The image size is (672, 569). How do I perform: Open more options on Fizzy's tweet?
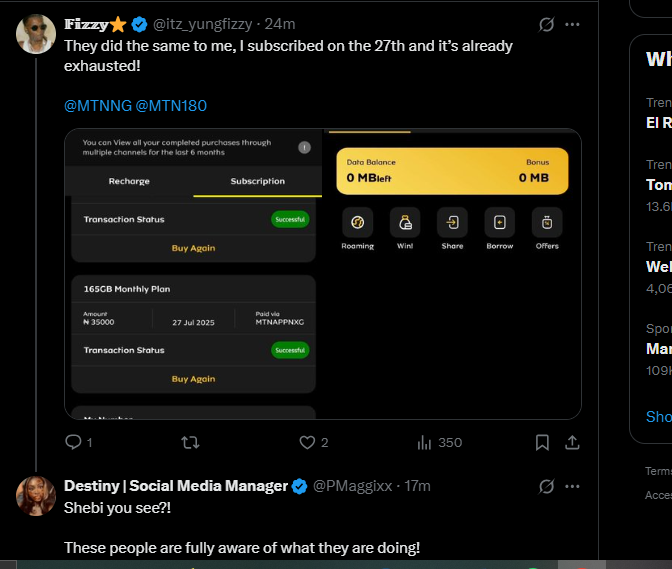573,24
